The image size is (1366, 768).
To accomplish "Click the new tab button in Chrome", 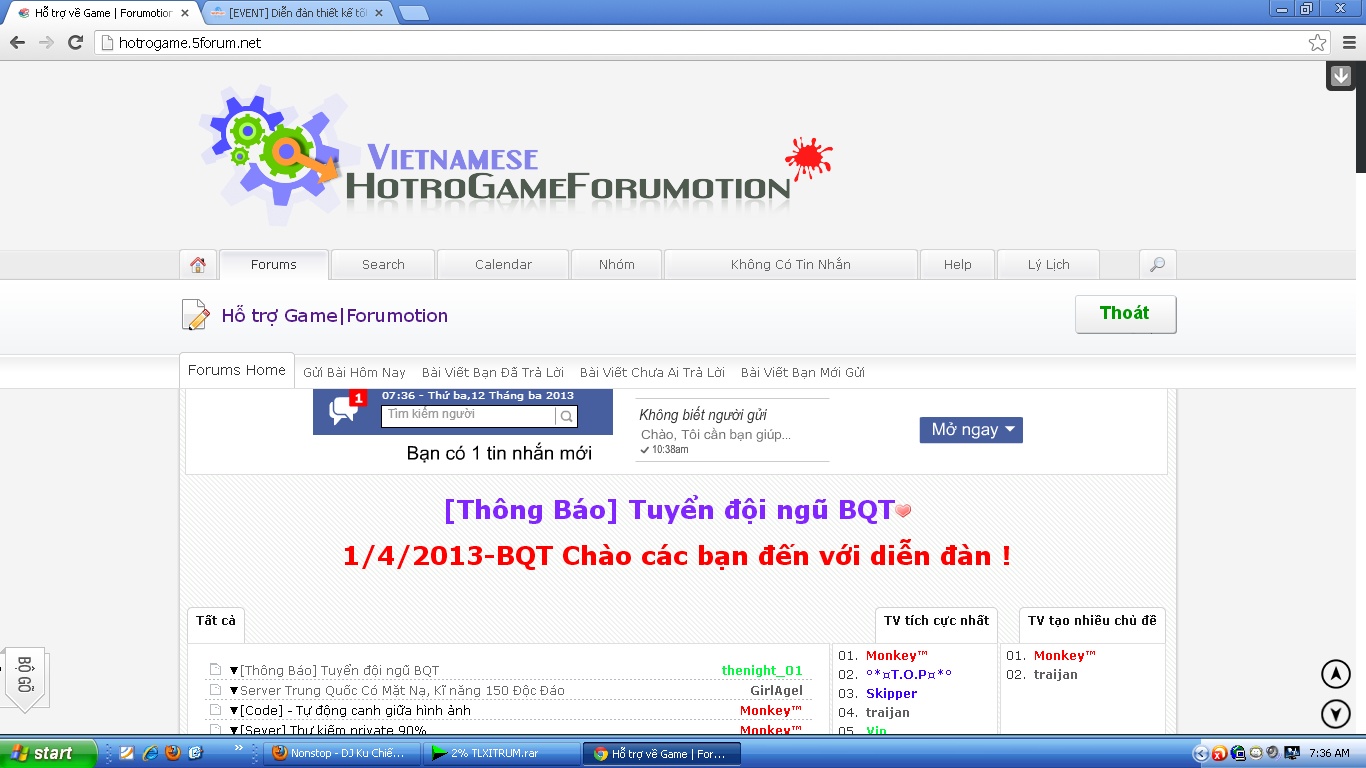I will pyautogui.click(x=414, y=13).
